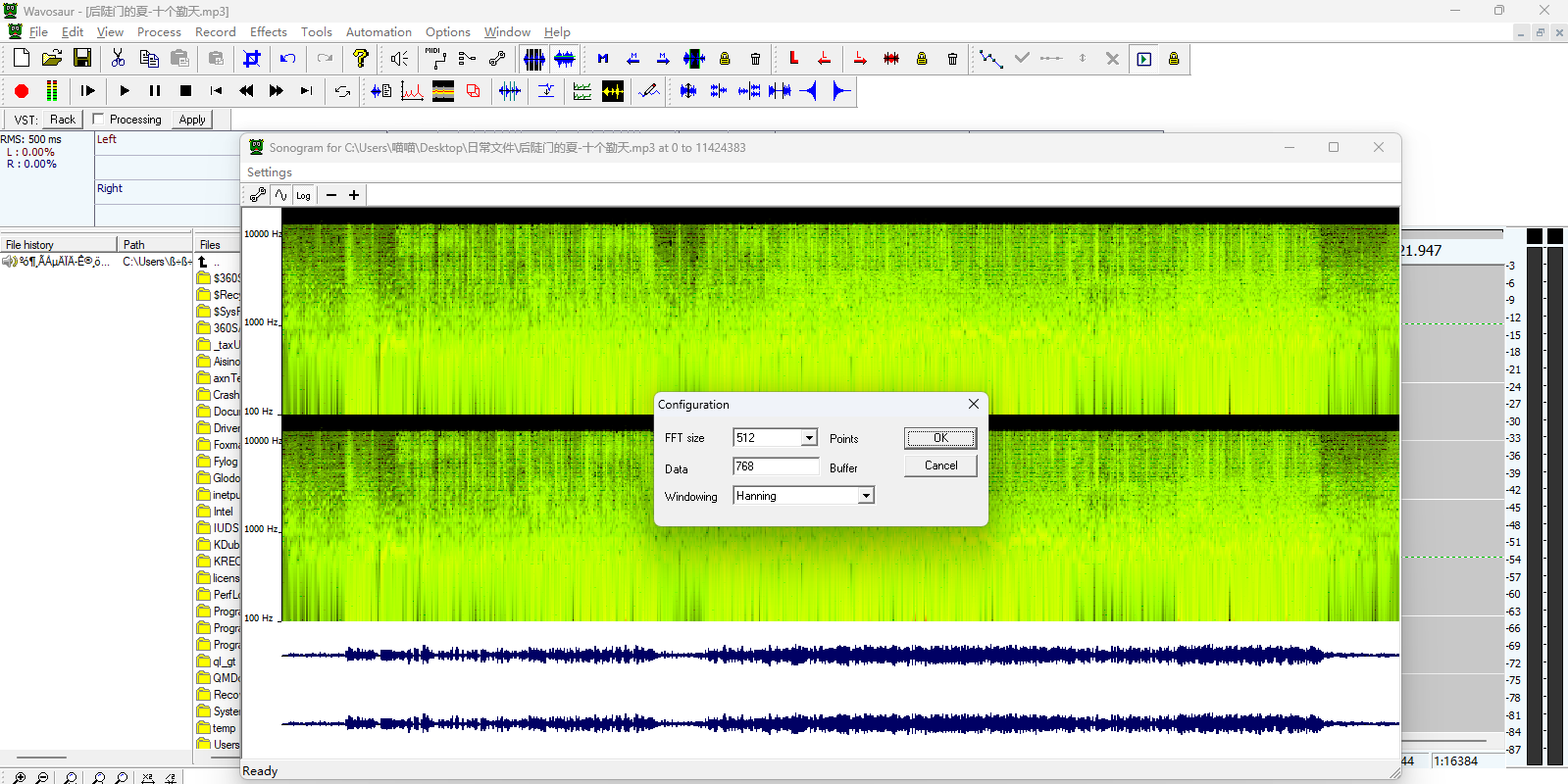Click the yellow question mark help icon

click(x=361, y=59)
